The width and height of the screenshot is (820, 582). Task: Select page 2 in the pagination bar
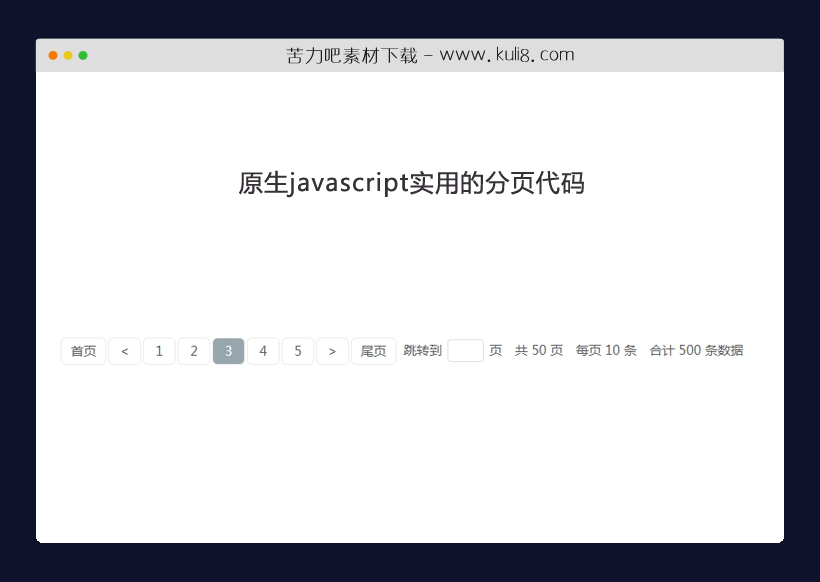coord(194,351)
